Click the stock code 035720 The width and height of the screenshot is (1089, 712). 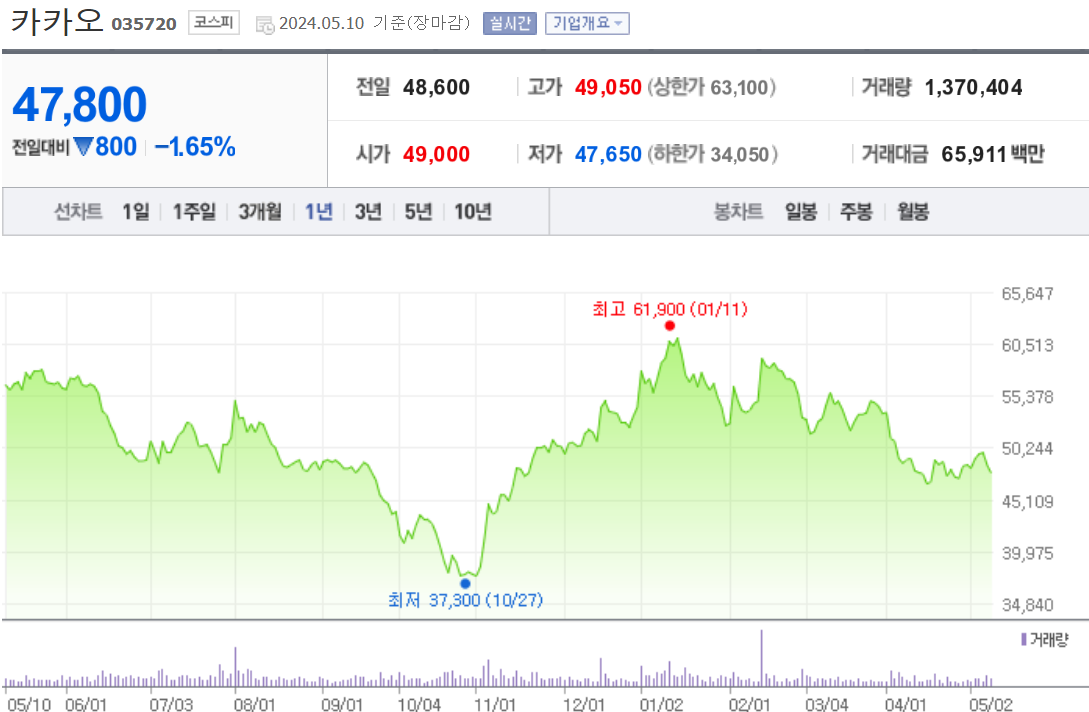144,24
